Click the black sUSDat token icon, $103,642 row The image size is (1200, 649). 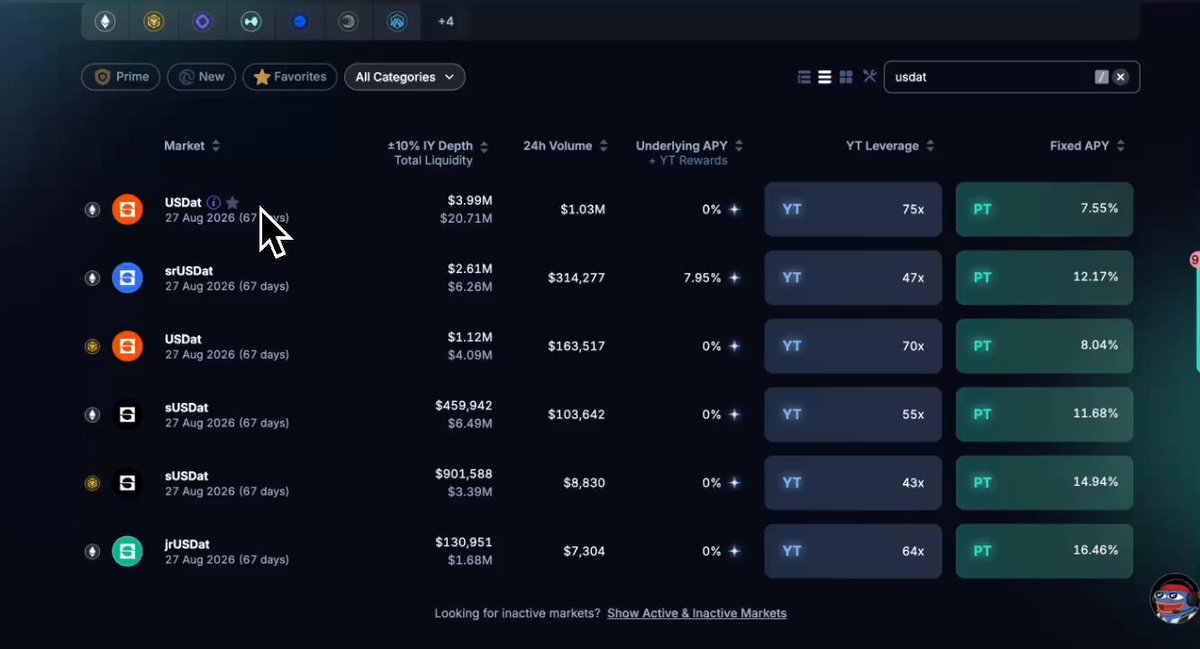point(127,414)
